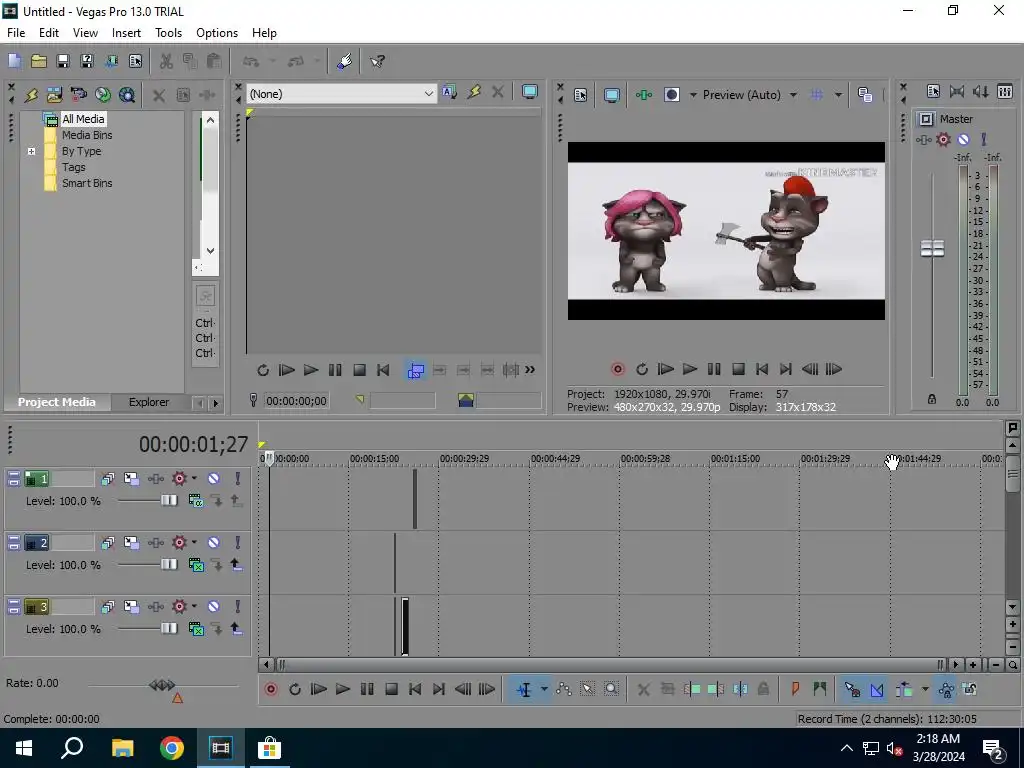
Task: Open the File menu
Action: (x=16, y=33)
